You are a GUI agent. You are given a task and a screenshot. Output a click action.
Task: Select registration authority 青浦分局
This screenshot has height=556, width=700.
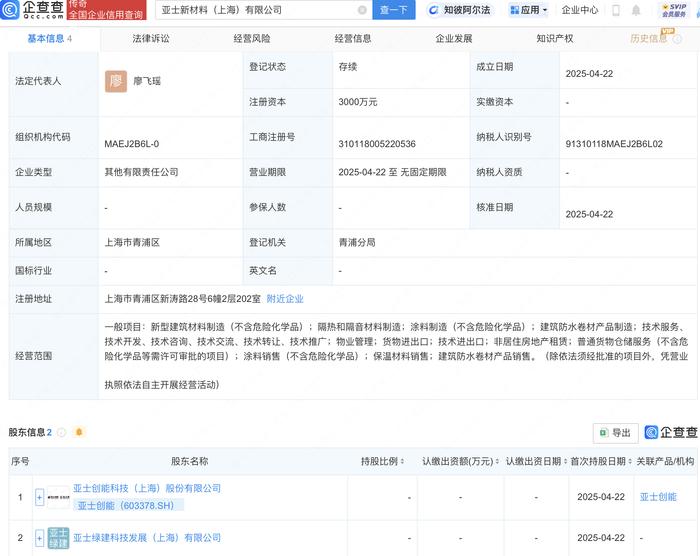(x=357, y=242)
